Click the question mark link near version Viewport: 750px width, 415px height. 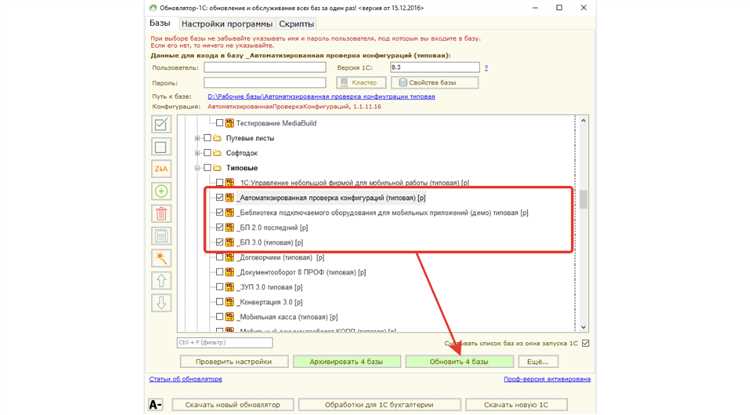486,68
